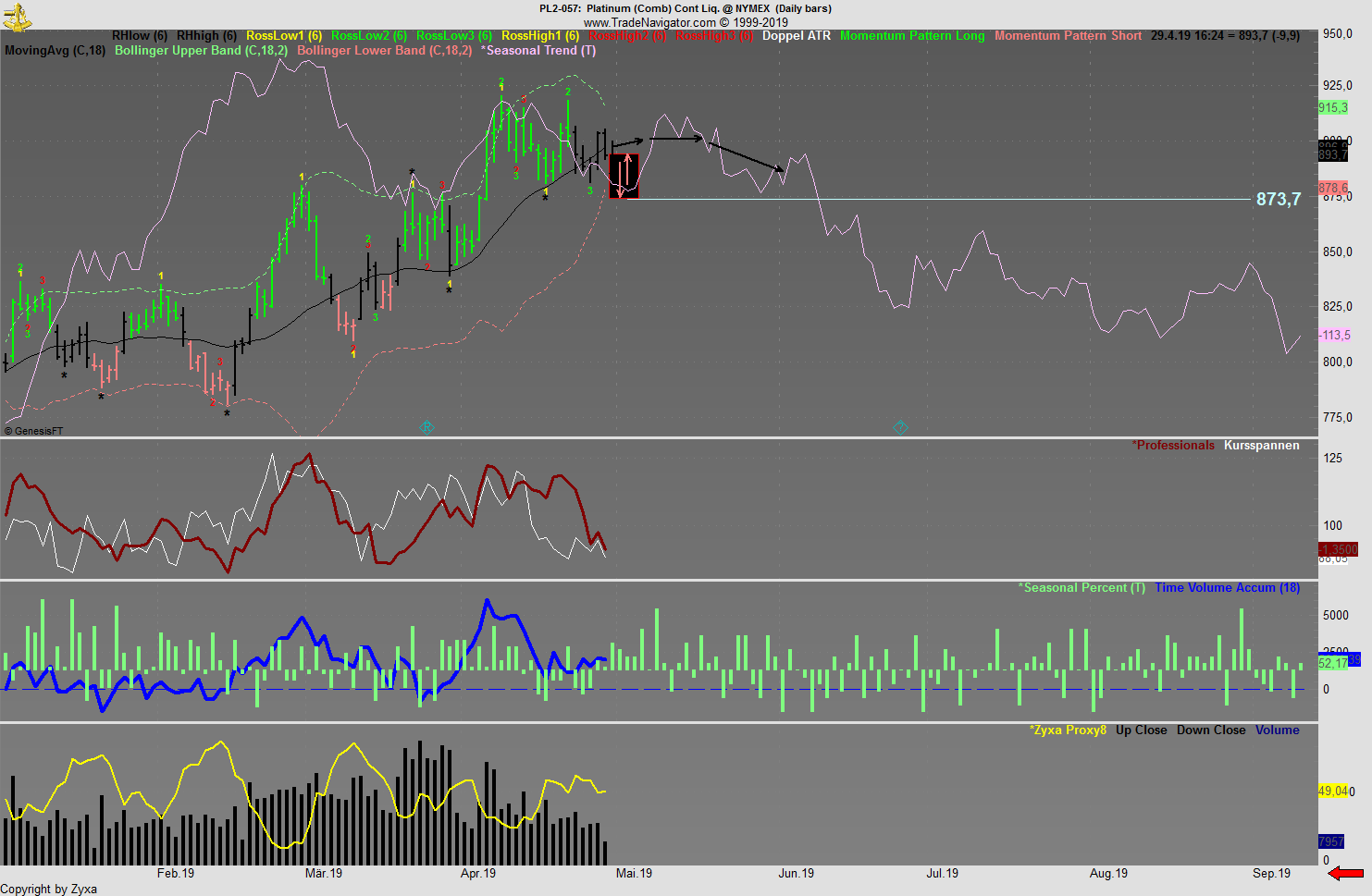Open the RossHigh1 (6) indicator options
1372x896 pixels.
pyautogui.click(x=541, y=36)
